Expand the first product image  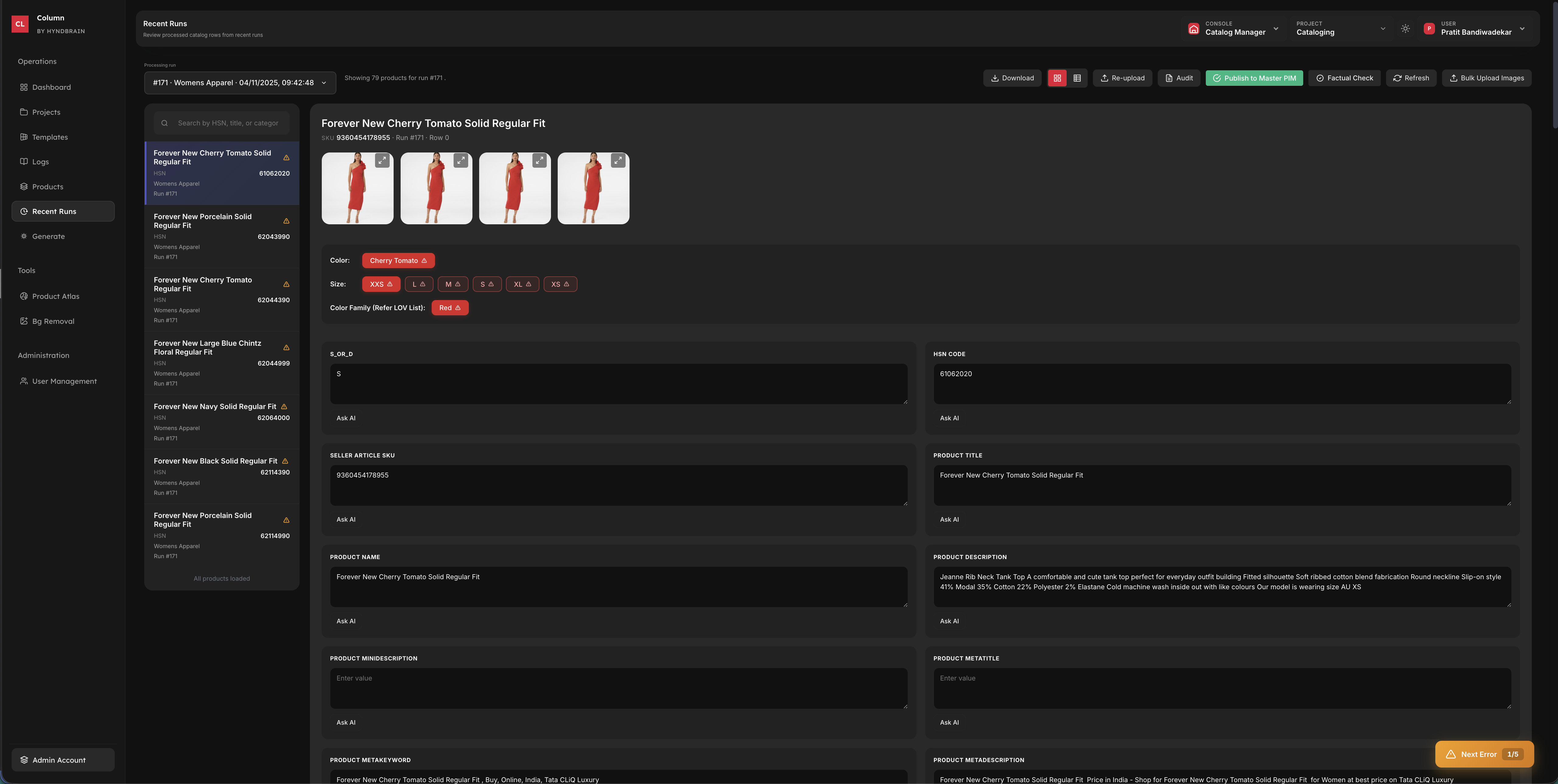[382, 160]
